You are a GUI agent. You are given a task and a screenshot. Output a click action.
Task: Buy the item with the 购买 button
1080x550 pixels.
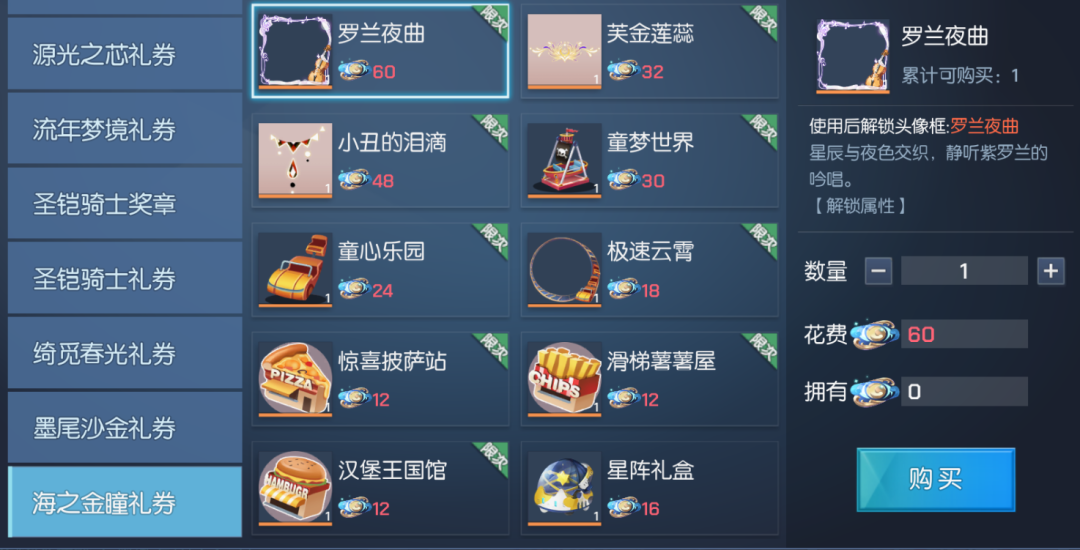[935, 479]
